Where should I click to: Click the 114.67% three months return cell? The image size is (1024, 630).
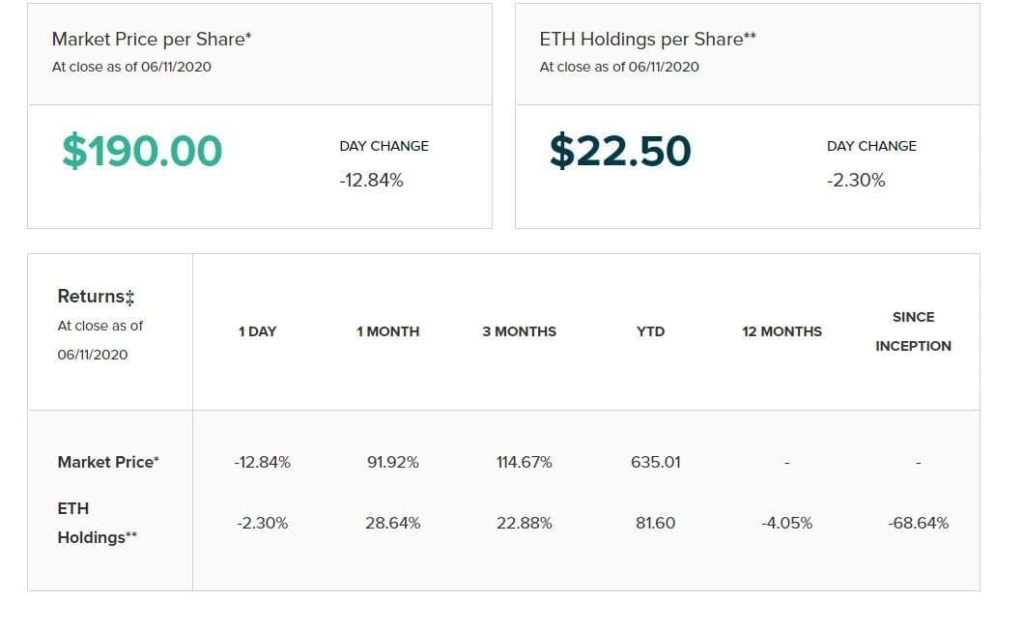coord(524,462)
